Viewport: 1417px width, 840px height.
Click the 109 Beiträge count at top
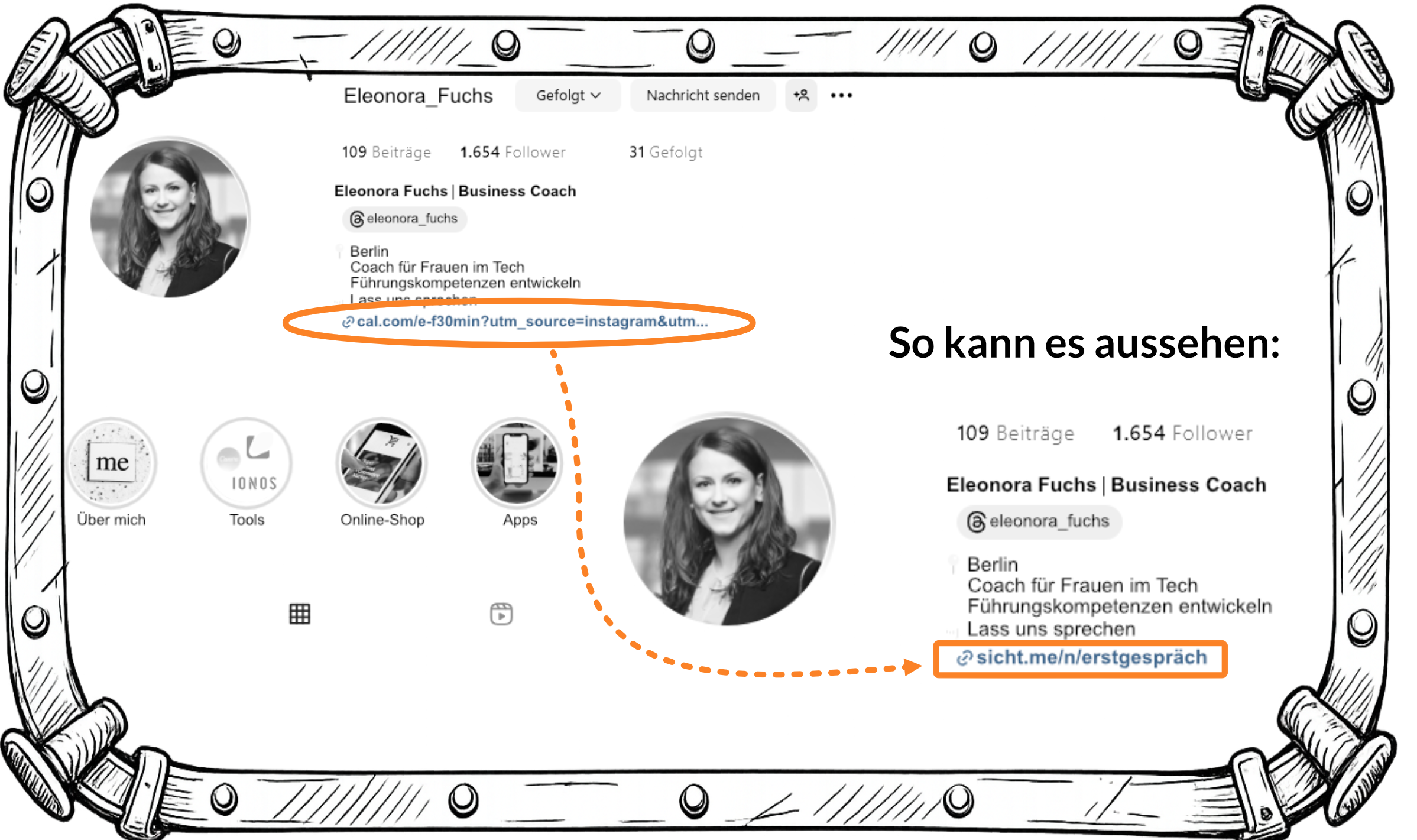pos(386,153)
